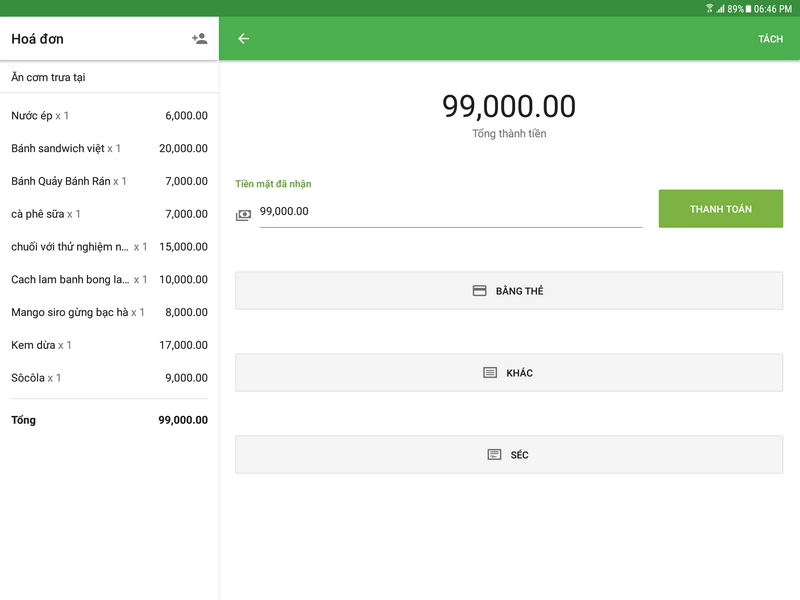The height and width of the screenshot is (600, 800).
Task: Go back using the arrow icon
Action: tap(243, 39)
